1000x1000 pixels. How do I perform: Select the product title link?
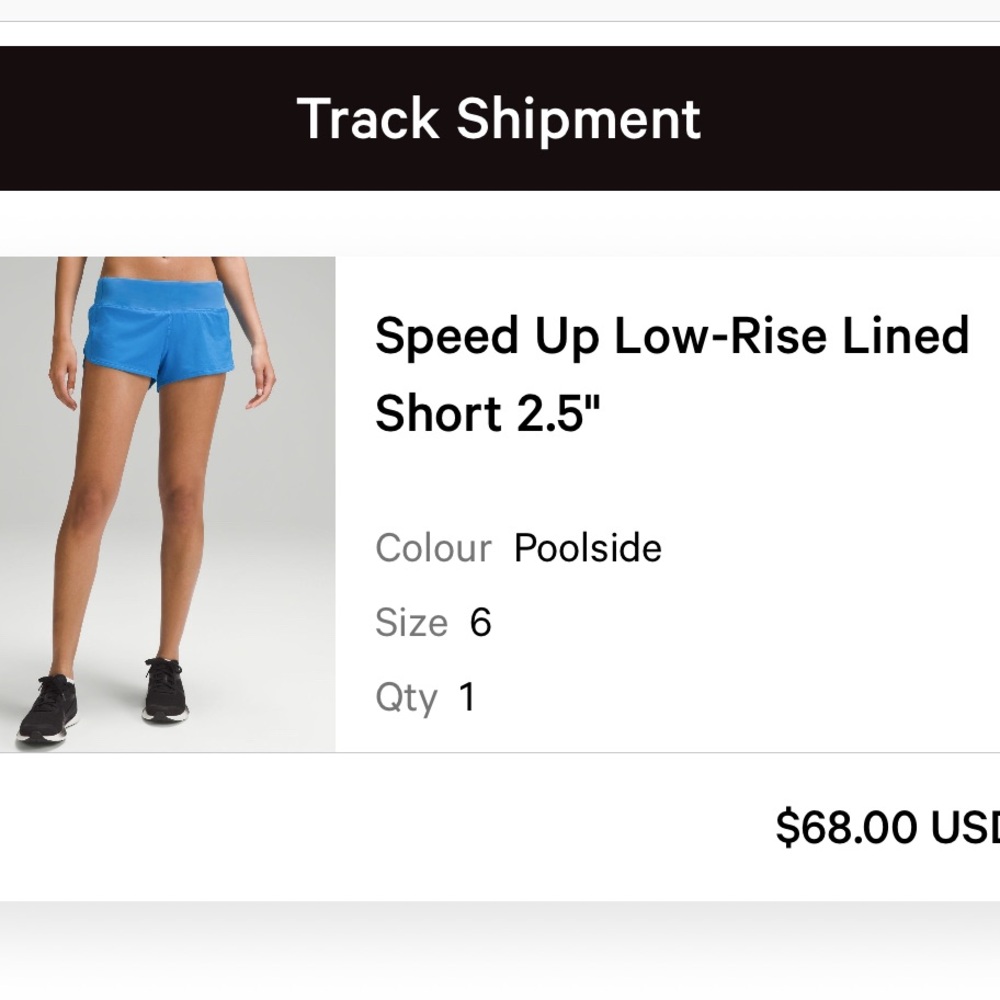pos(670,375)
